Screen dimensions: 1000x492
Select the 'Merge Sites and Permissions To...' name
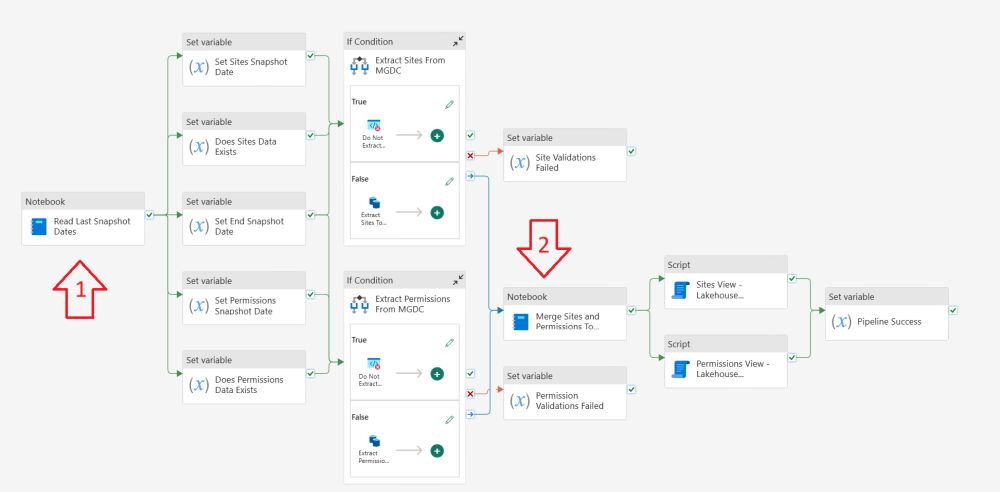pyautogui.click(x=568, y=322)
